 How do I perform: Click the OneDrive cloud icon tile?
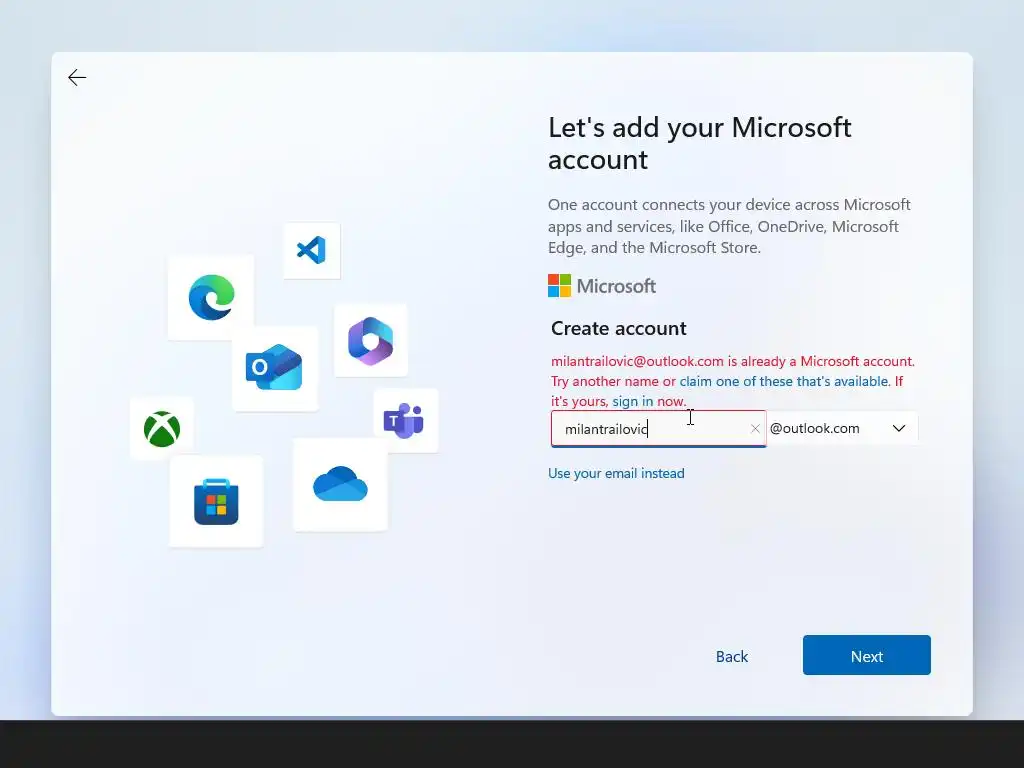click(x=340, y=484)
